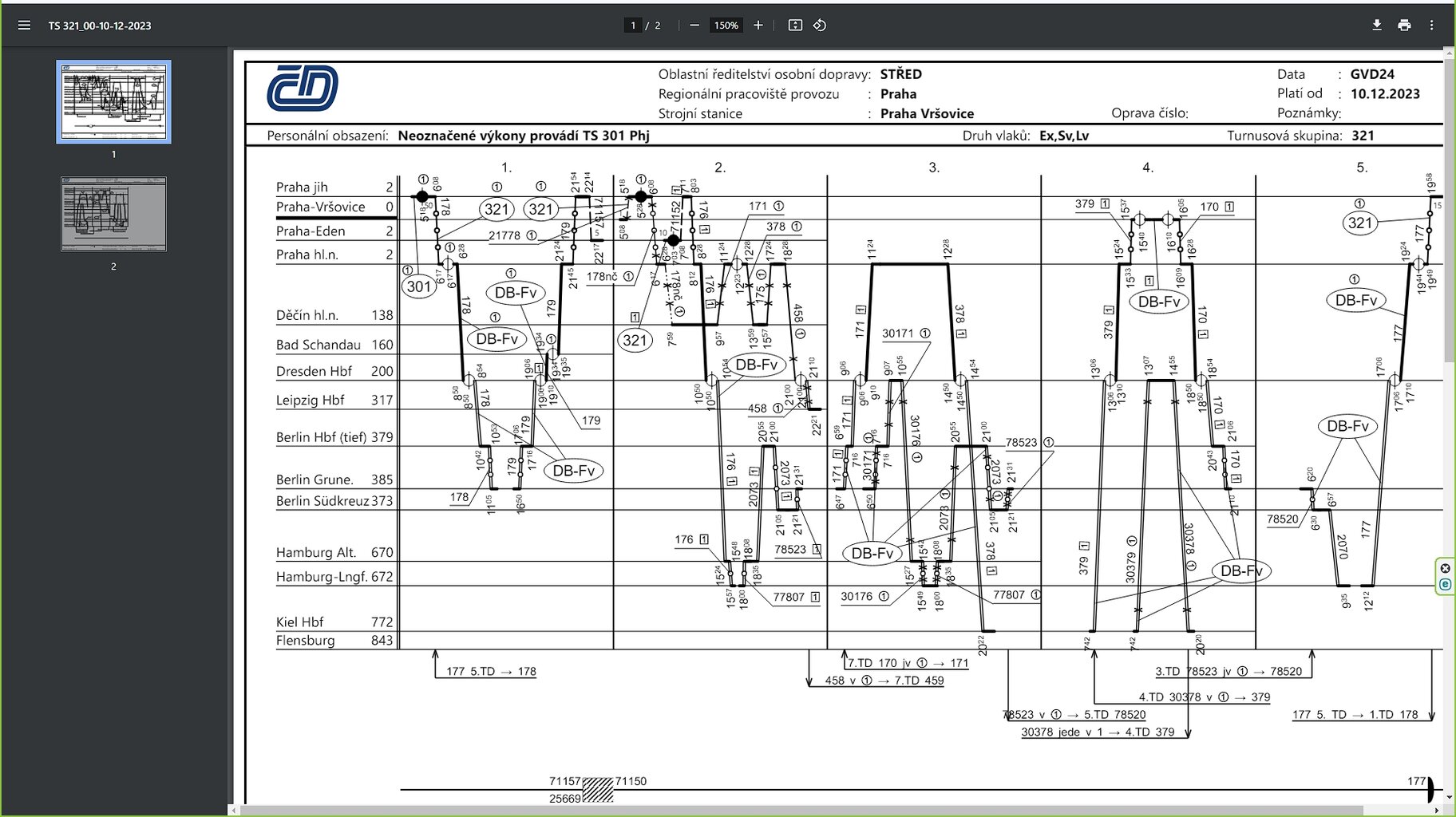1456x817 pixels.
Task: Click the note '177 5.TD → 178'
Action: 491,672
